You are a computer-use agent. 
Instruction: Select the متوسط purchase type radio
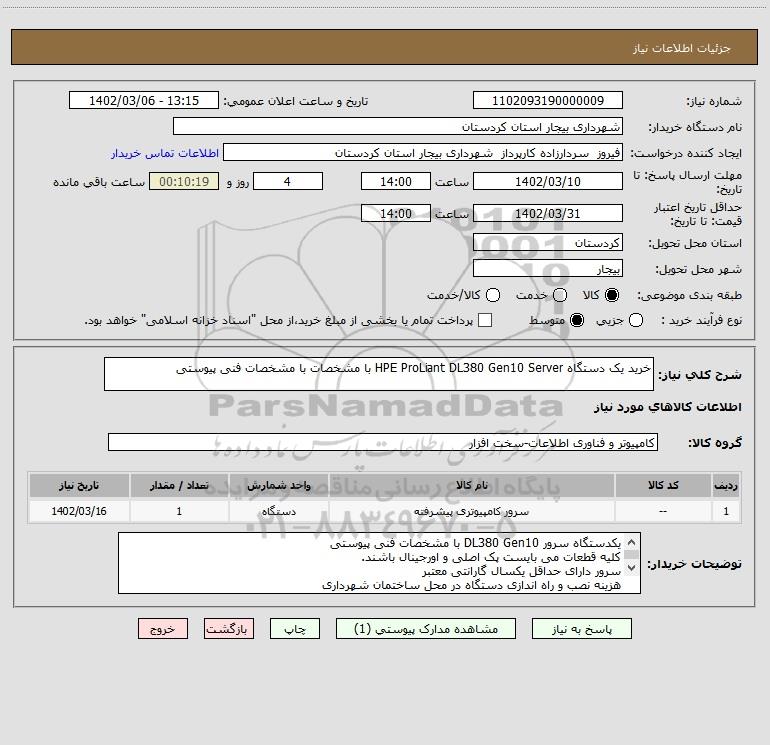(577, 320)
